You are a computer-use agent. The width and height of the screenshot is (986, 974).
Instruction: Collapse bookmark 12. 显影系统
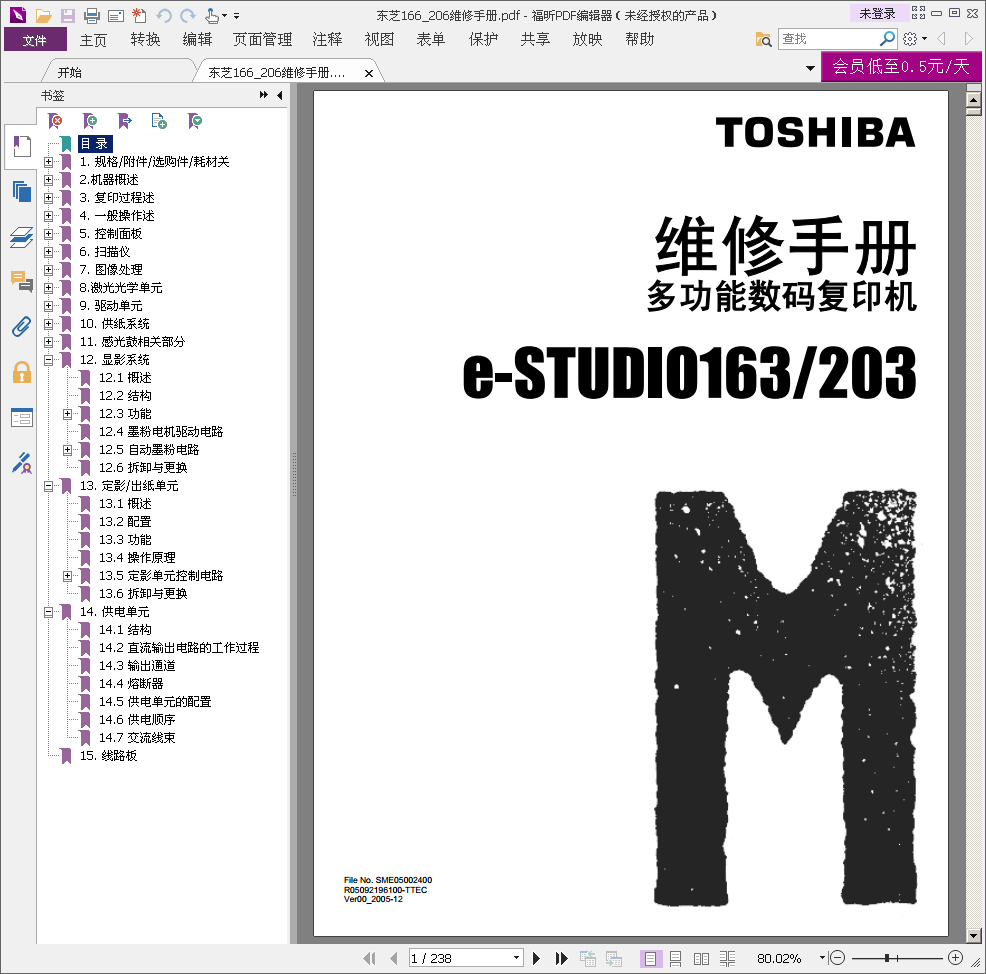(48, 360)
